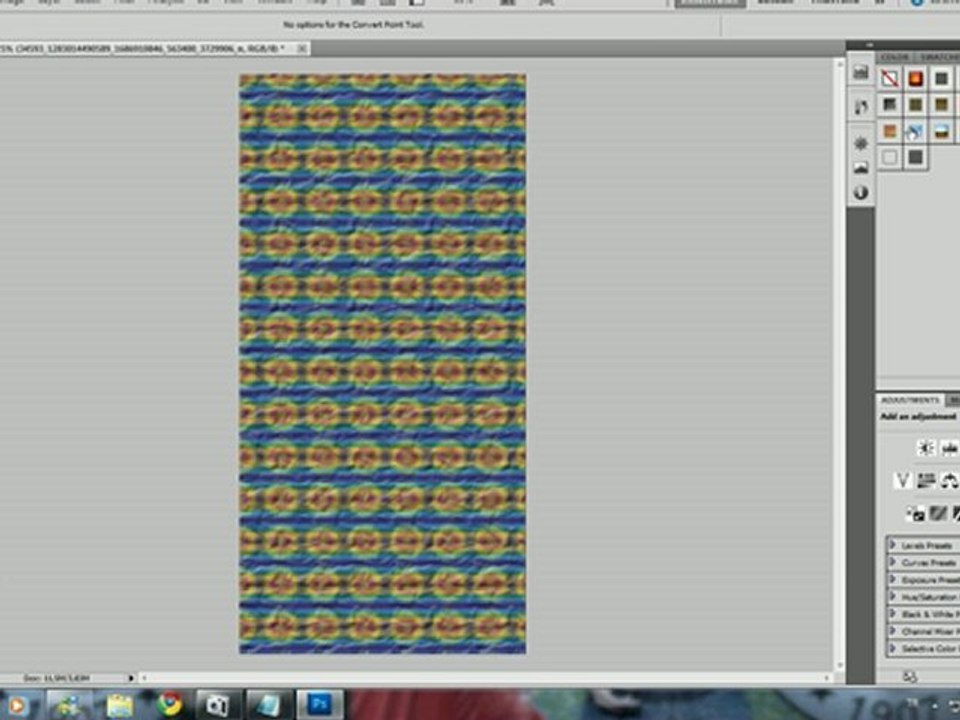This screenshot has width=960, height=720.
Task: Apply the blue sky style thumbnail
Action: pos(915,131)
